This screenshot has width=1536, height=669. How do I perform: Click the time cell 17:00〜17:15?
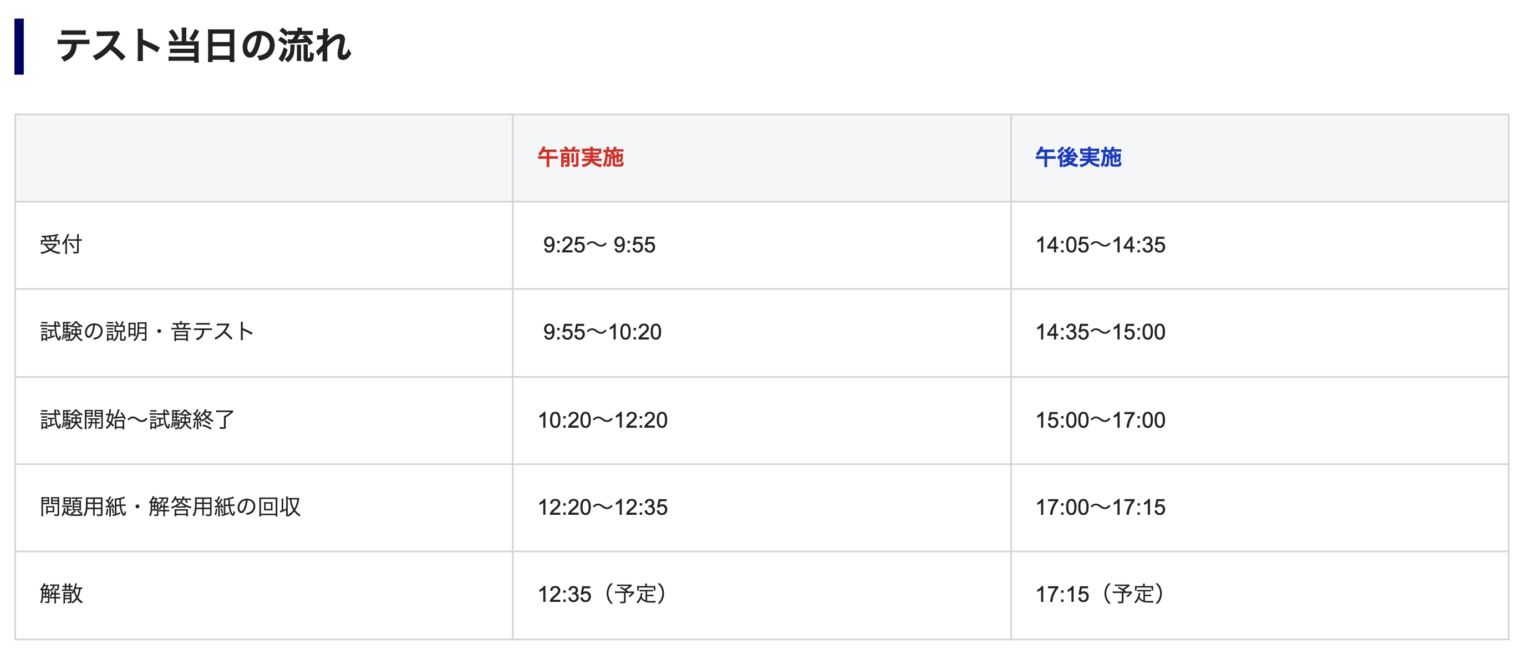1100,507
